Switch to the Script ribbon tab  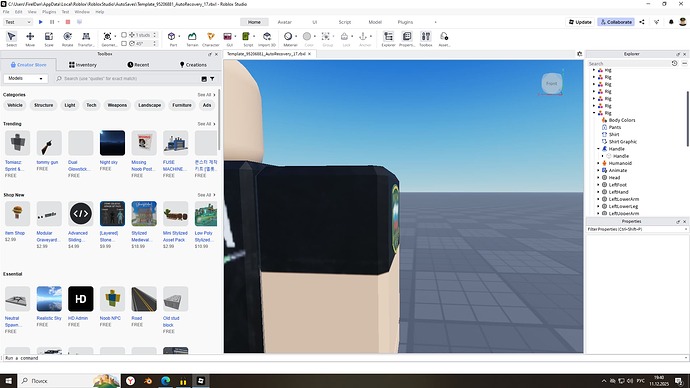[345, 22]
